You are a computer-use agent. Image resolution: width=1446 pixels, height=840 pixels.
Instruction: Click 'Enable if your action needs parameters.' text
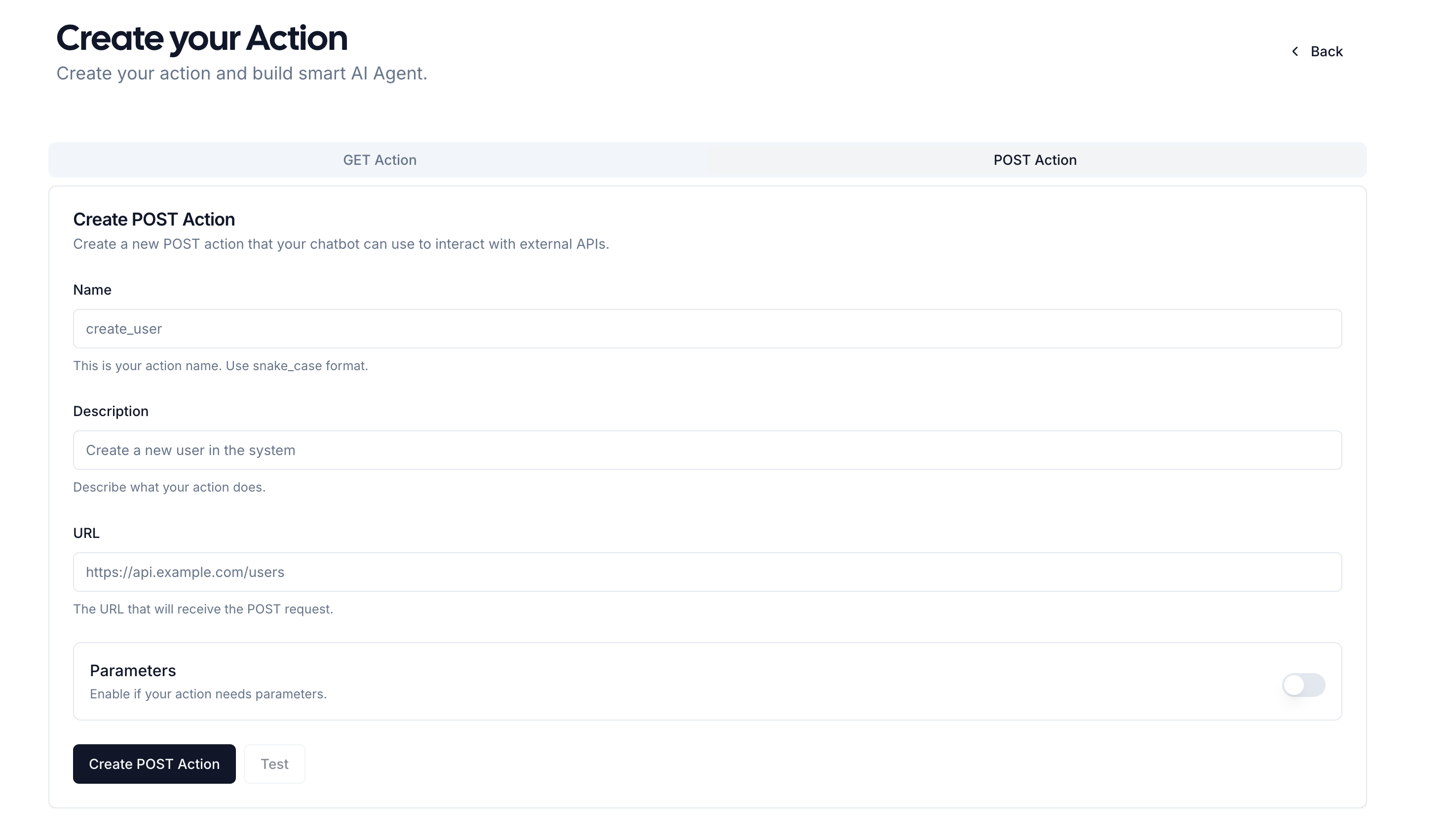click(208, 694)
